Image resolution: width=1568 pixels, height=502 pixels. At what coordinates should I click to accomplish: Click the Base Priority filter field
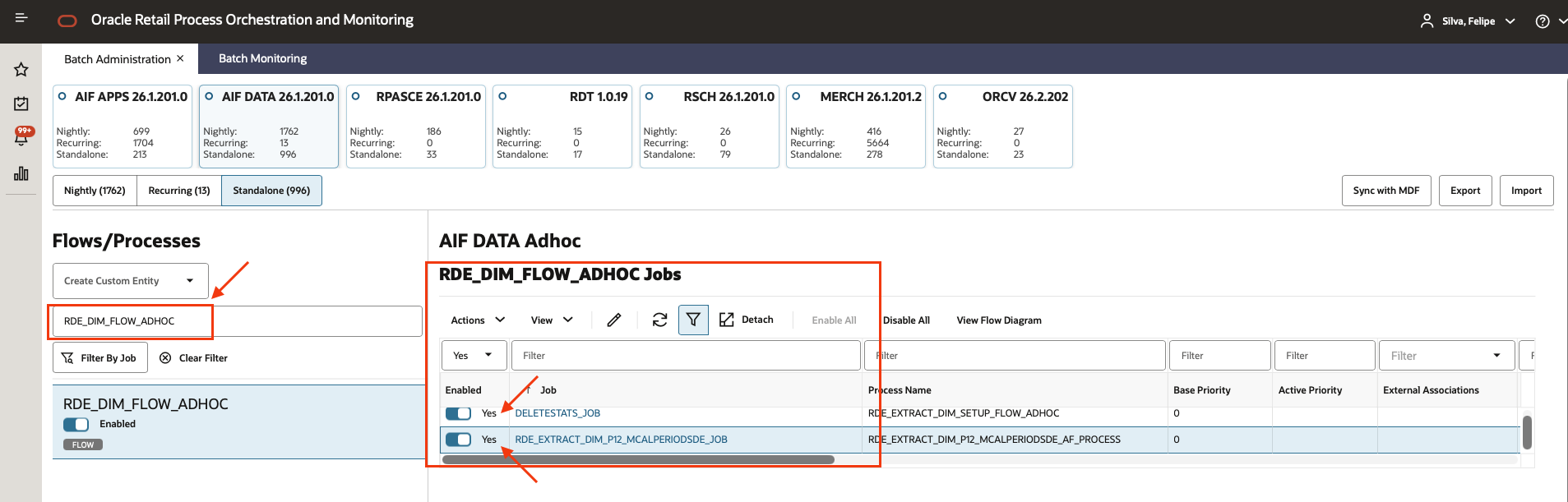[x=1220, y=356]
